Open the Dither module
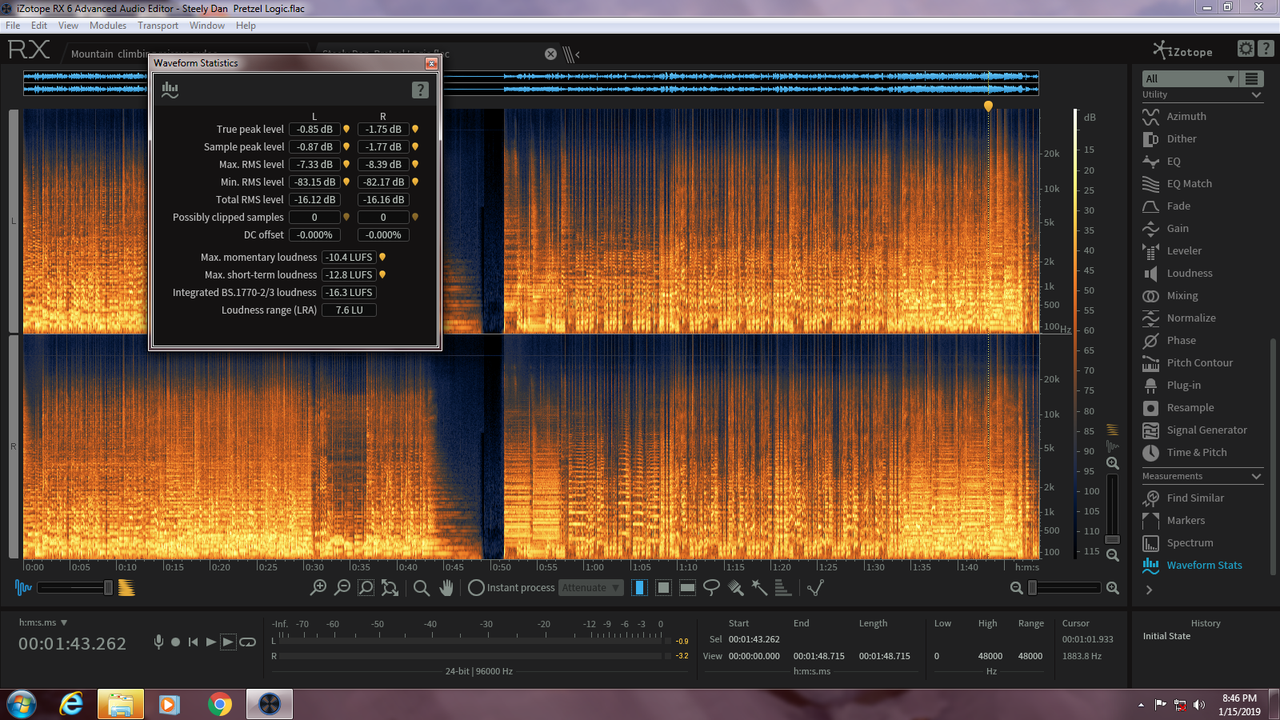1280x720 pixels. tap(1181, 139)
